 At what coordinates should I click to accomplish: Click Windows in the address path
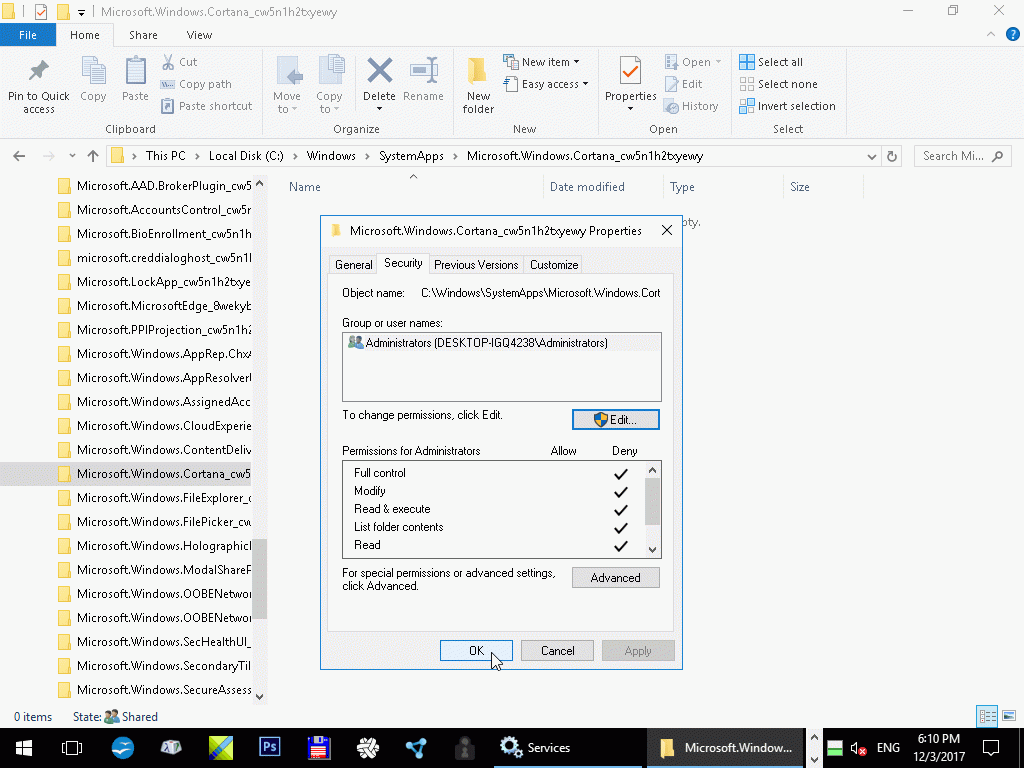pos(331,156)
